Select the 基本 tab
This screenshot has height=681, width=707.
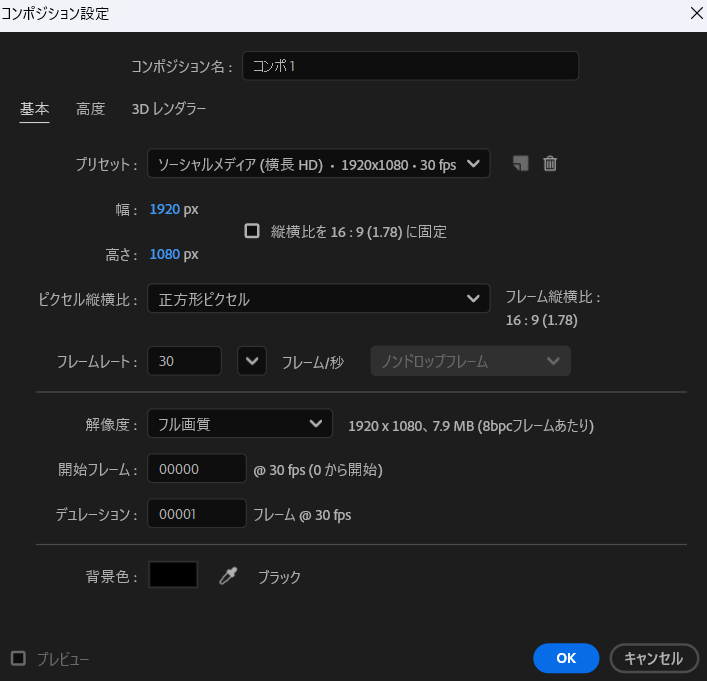point(34,109)
